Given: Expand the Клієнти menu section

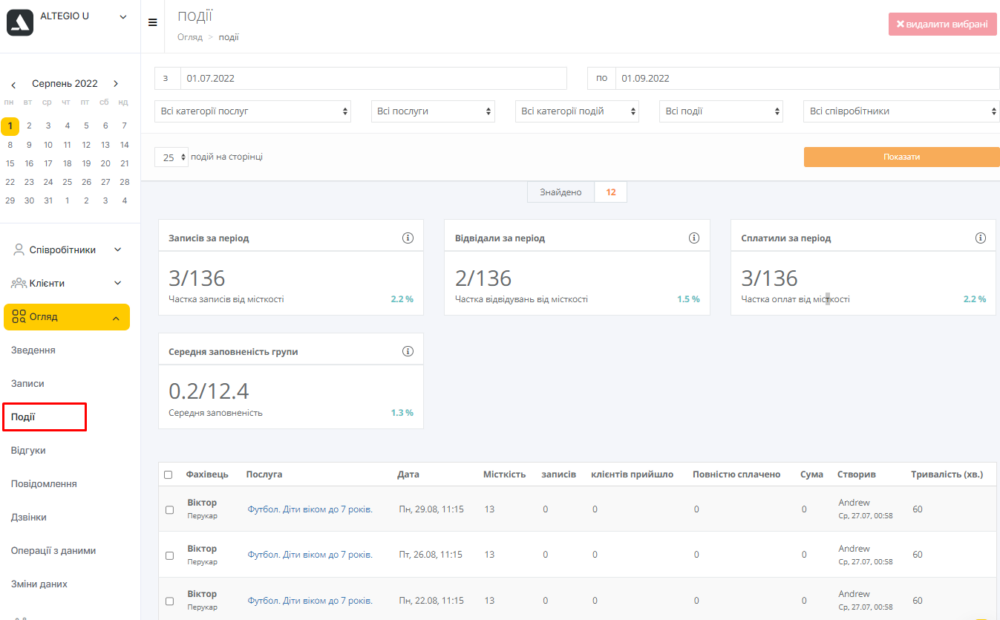Looking at the screenshot, I should pos(117,283).
